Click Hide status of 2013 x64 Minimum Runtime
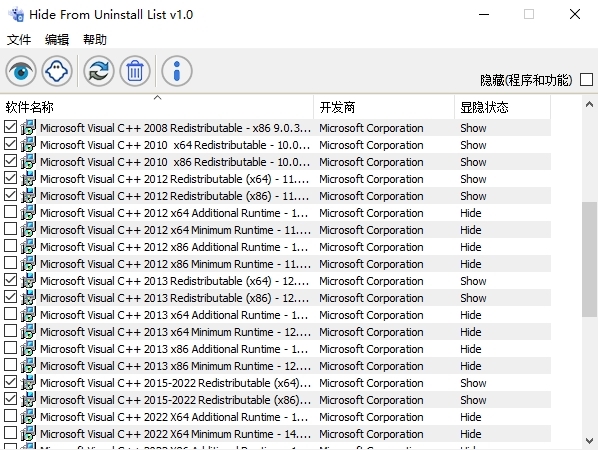 [470, 332]
